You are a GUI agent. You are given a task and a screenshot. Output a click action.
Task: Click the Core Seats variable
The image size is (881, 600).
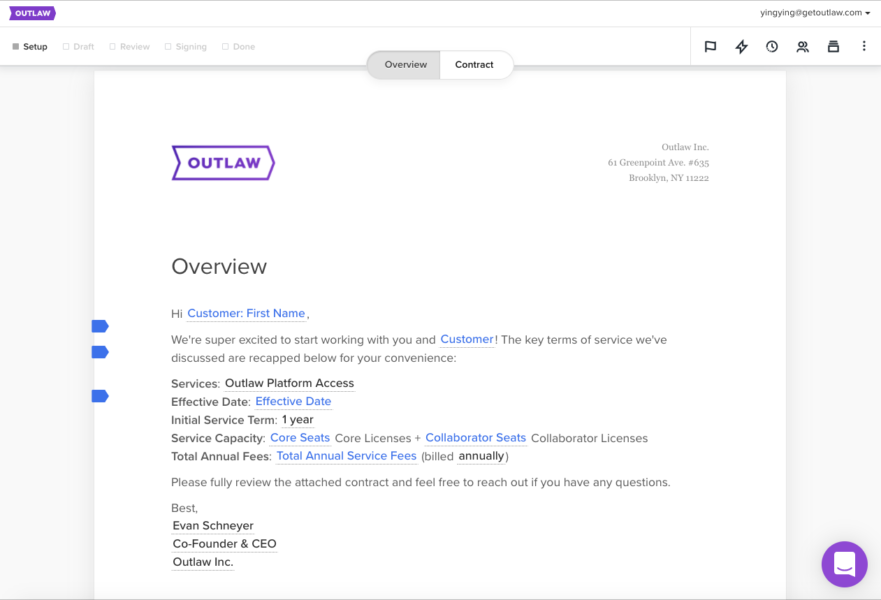click(300, 438)
